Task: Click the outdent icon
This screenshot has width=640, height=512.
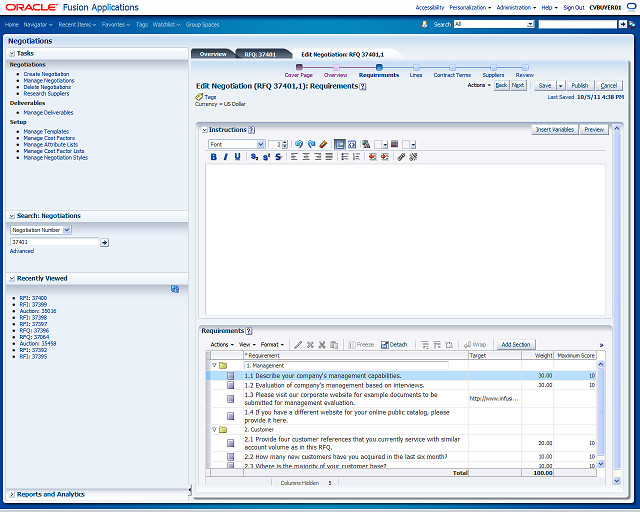Action: 372,157
